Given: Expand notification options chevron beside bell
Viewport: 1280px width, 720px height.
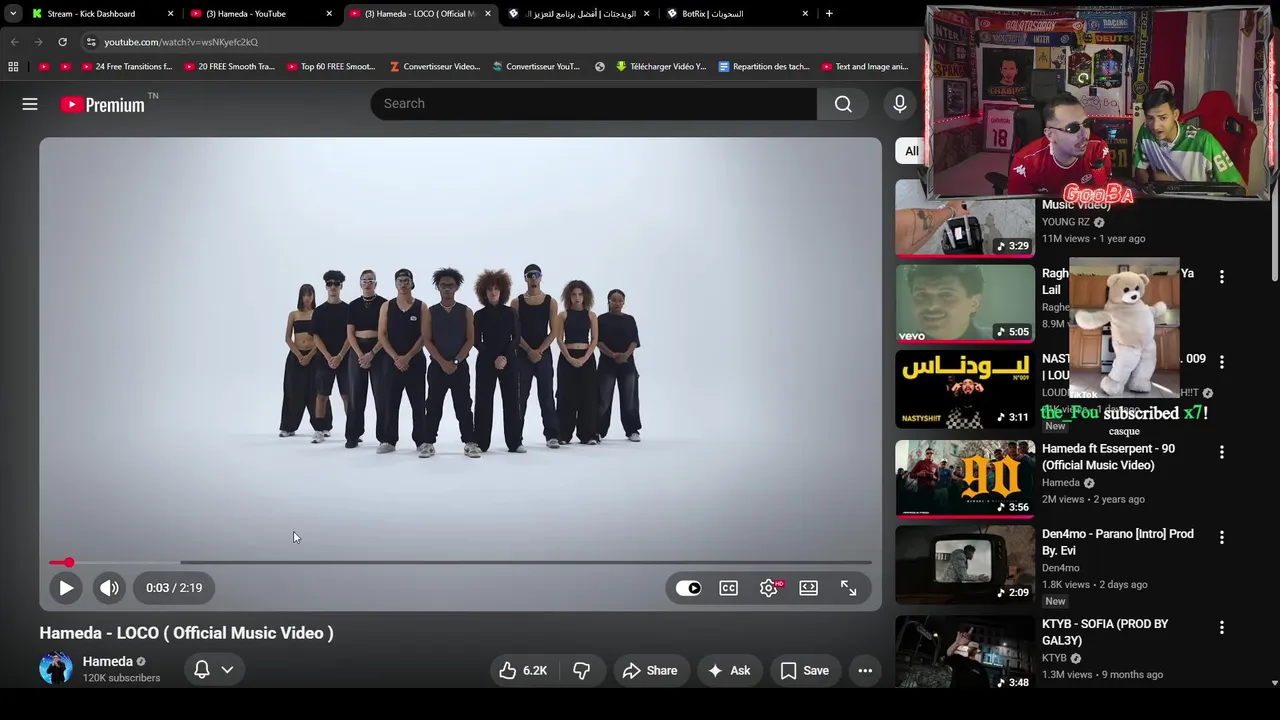Looking at the screenshot, I should point(227,670).
